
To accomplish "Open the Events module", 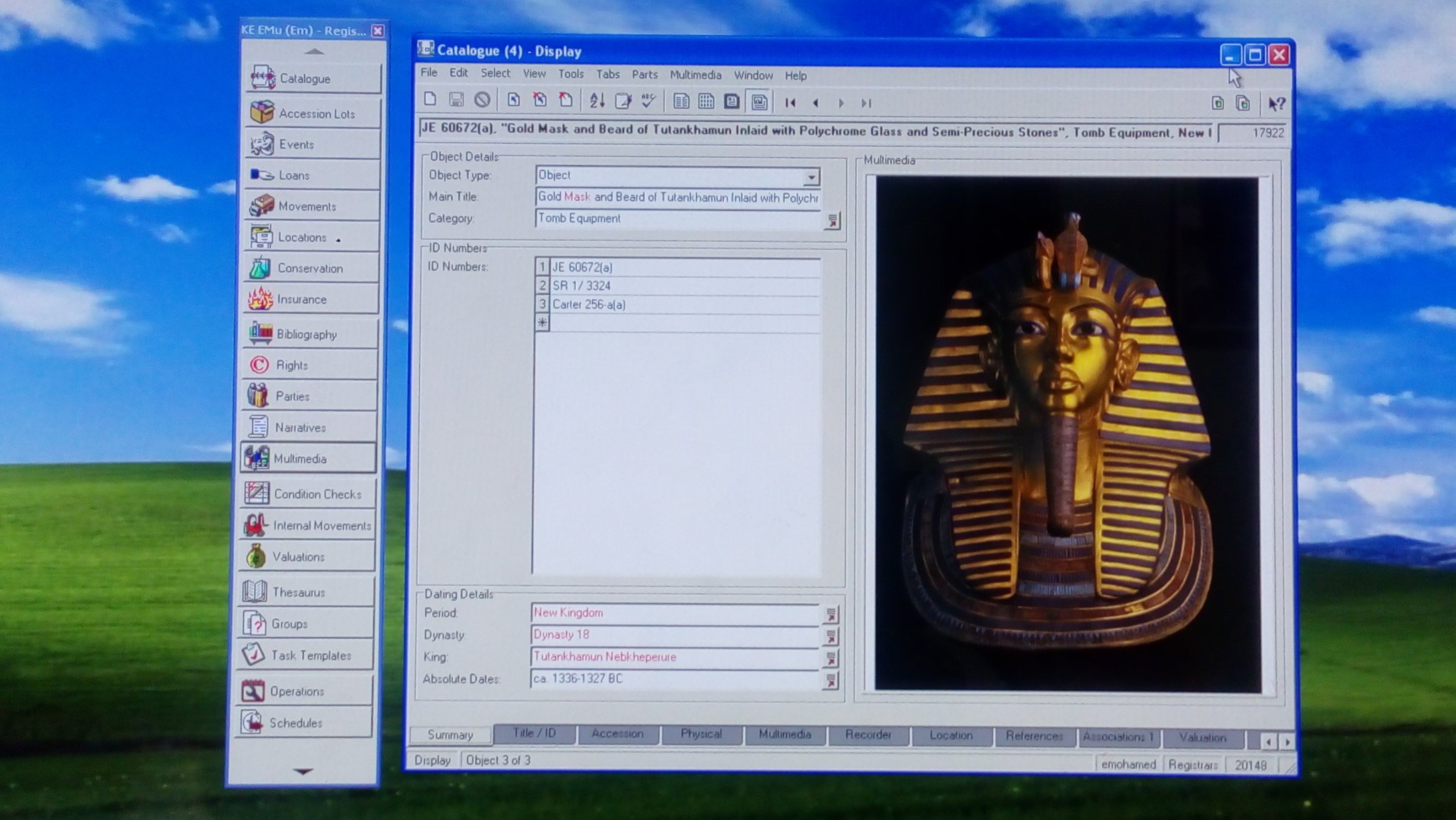I will coord(313,144).
